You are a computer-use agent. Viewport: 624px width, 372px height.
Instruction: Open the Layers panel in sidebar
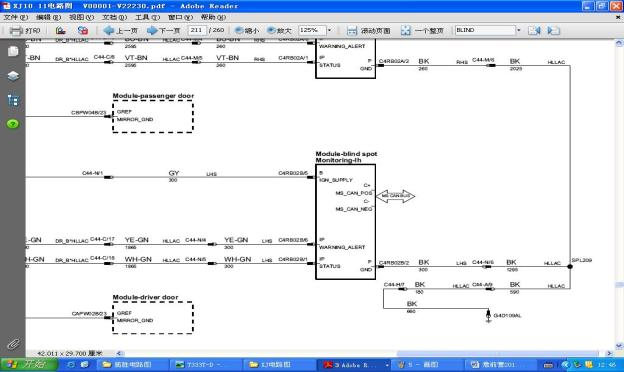point(13,76)
